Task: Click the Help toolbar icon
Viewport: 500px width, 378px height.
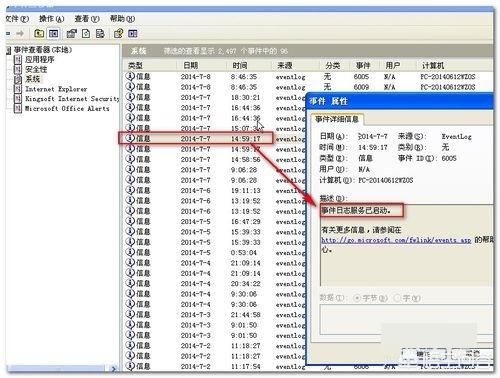Action: (118, 33)
